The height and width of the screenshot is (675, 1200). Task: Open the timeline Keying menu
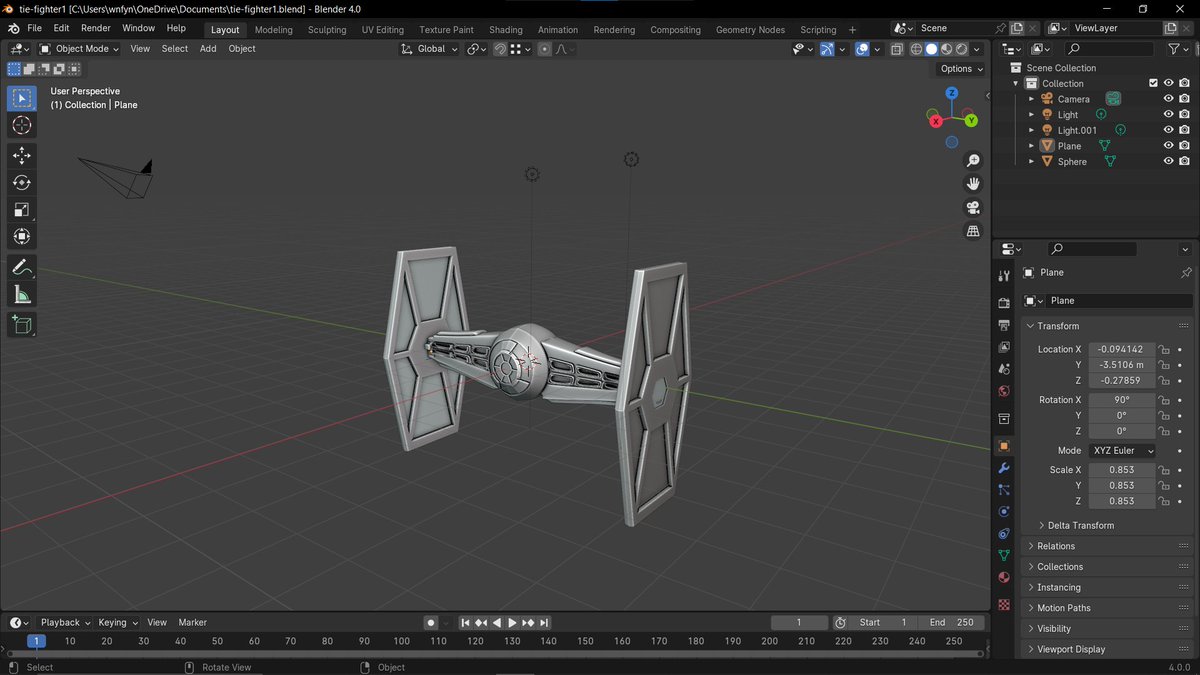pos(118,622)
